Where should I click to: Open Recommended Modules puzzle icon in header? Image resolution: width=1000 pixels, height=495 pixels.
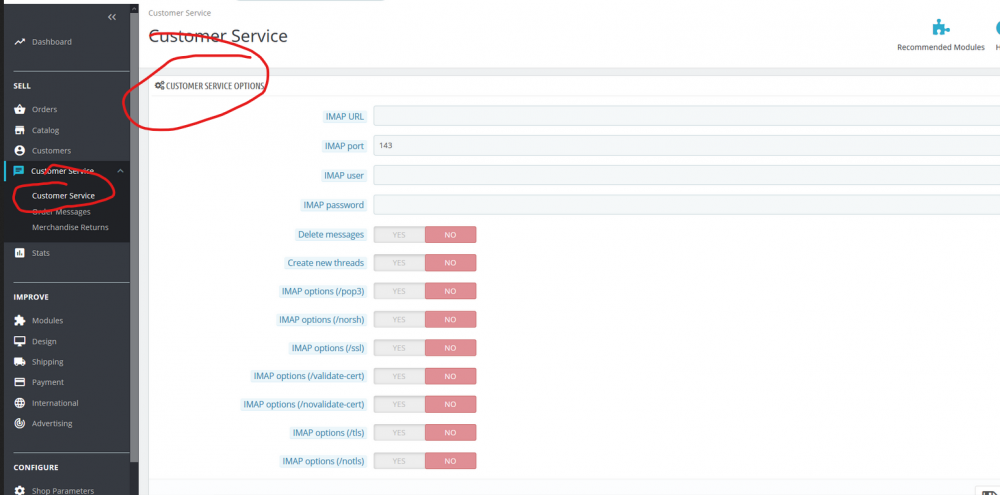click(941, 27)
